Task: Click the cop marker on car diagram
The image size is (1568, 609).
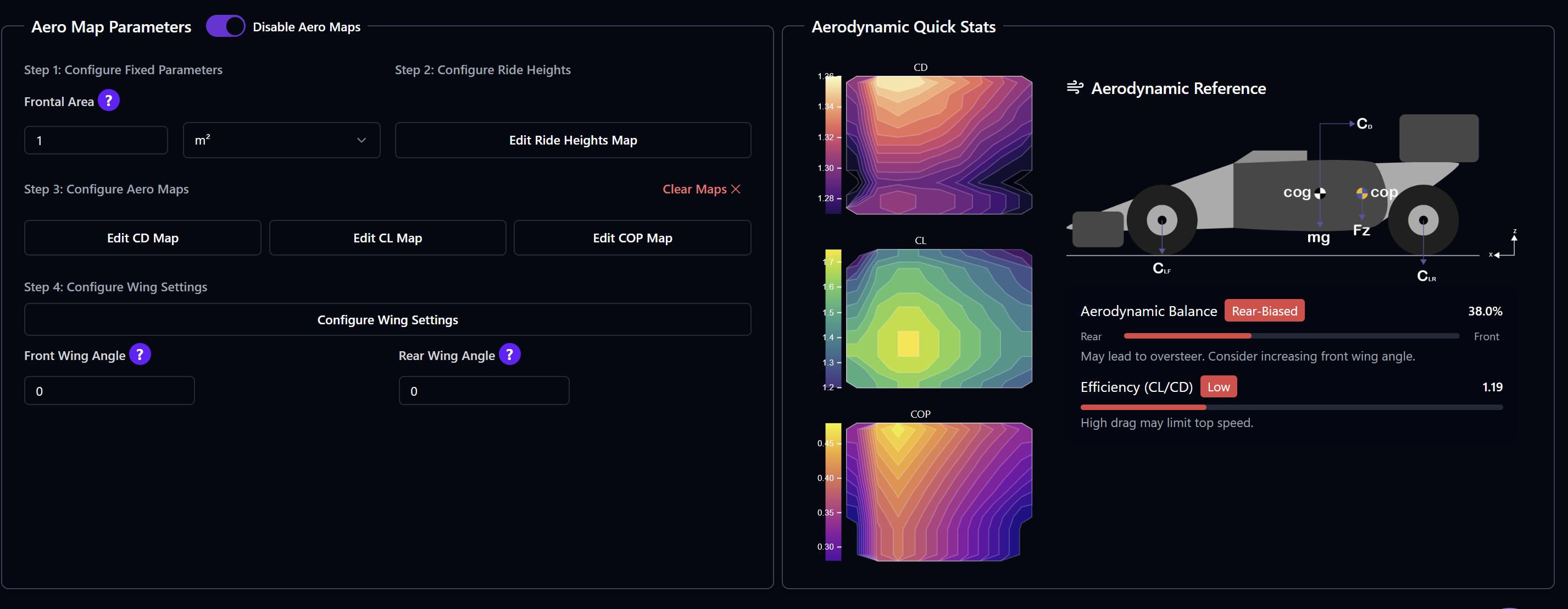Action: (x=1361, y=193)
